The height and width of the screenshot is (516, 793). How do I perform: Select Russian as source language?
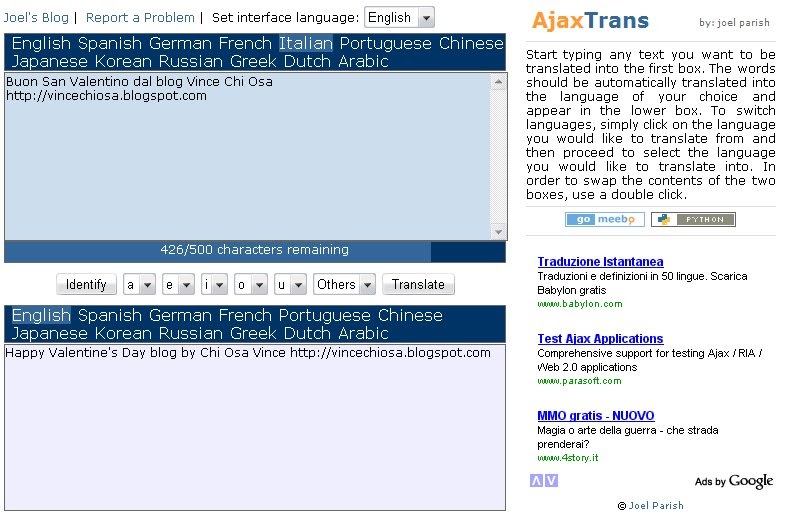point(191,62)
